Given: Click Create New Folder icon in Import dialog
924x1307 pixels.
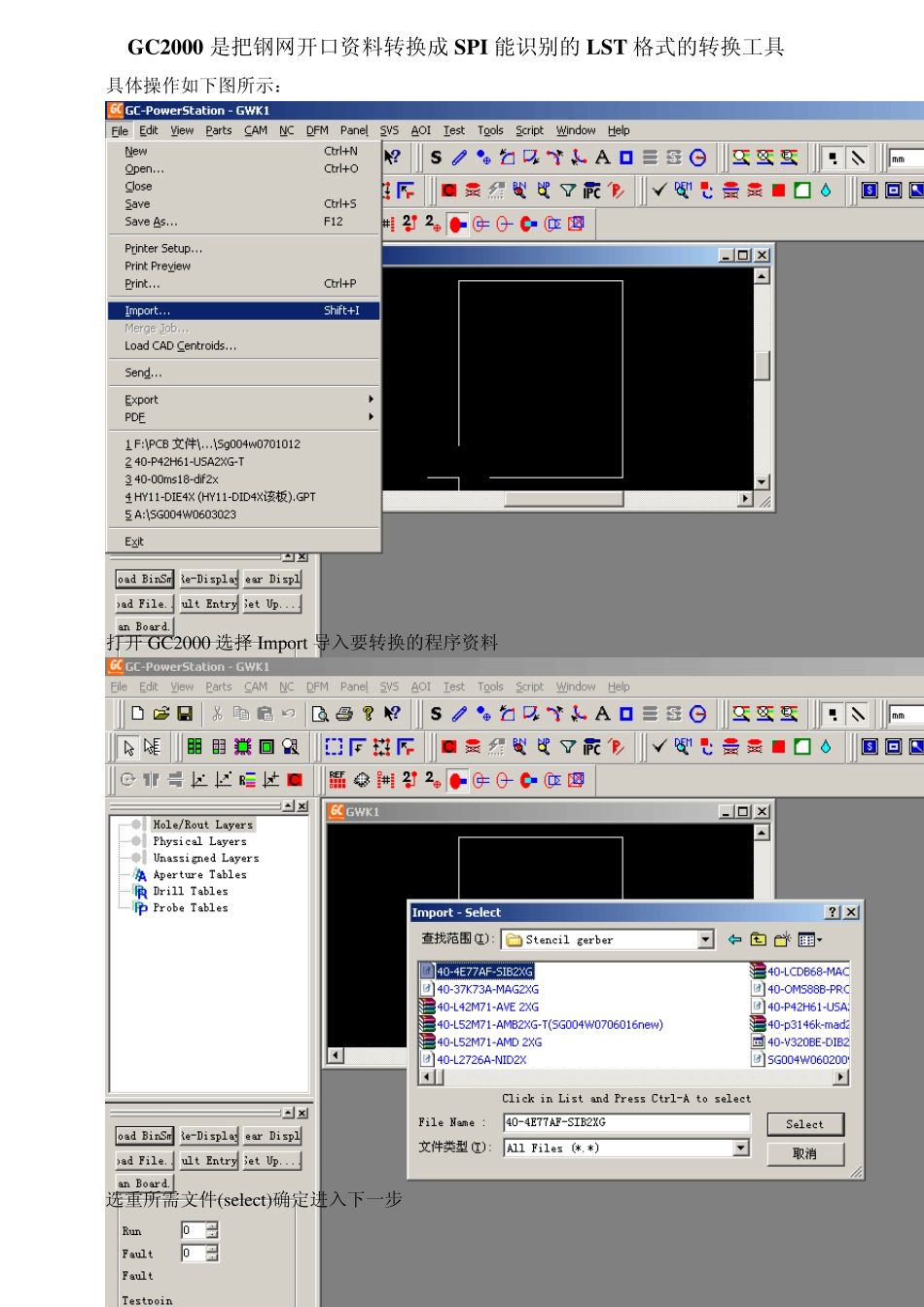Looking at the screenshot, I should 782,939.
